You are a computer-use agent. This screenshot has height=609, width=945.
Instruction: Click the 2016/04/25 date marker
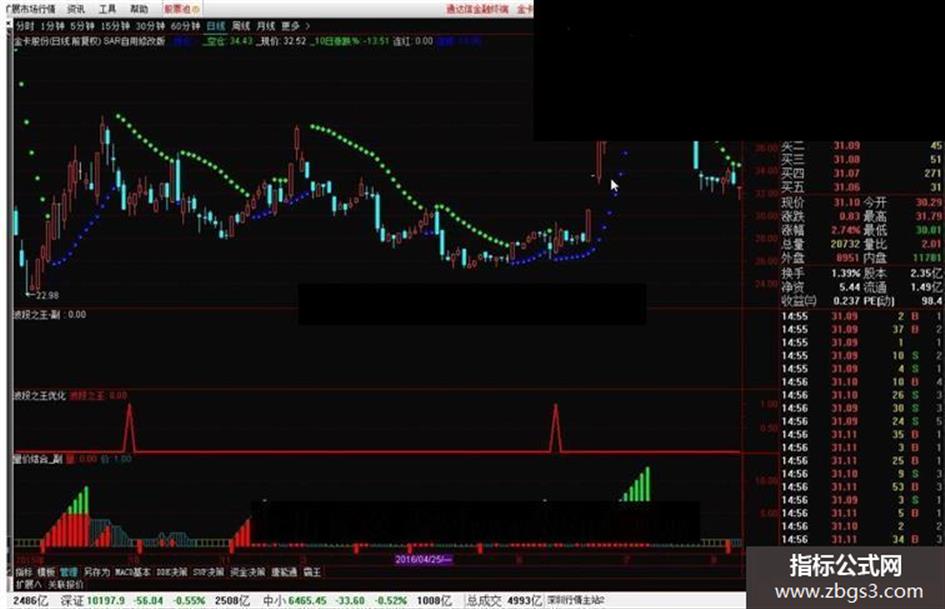point(423,560)
